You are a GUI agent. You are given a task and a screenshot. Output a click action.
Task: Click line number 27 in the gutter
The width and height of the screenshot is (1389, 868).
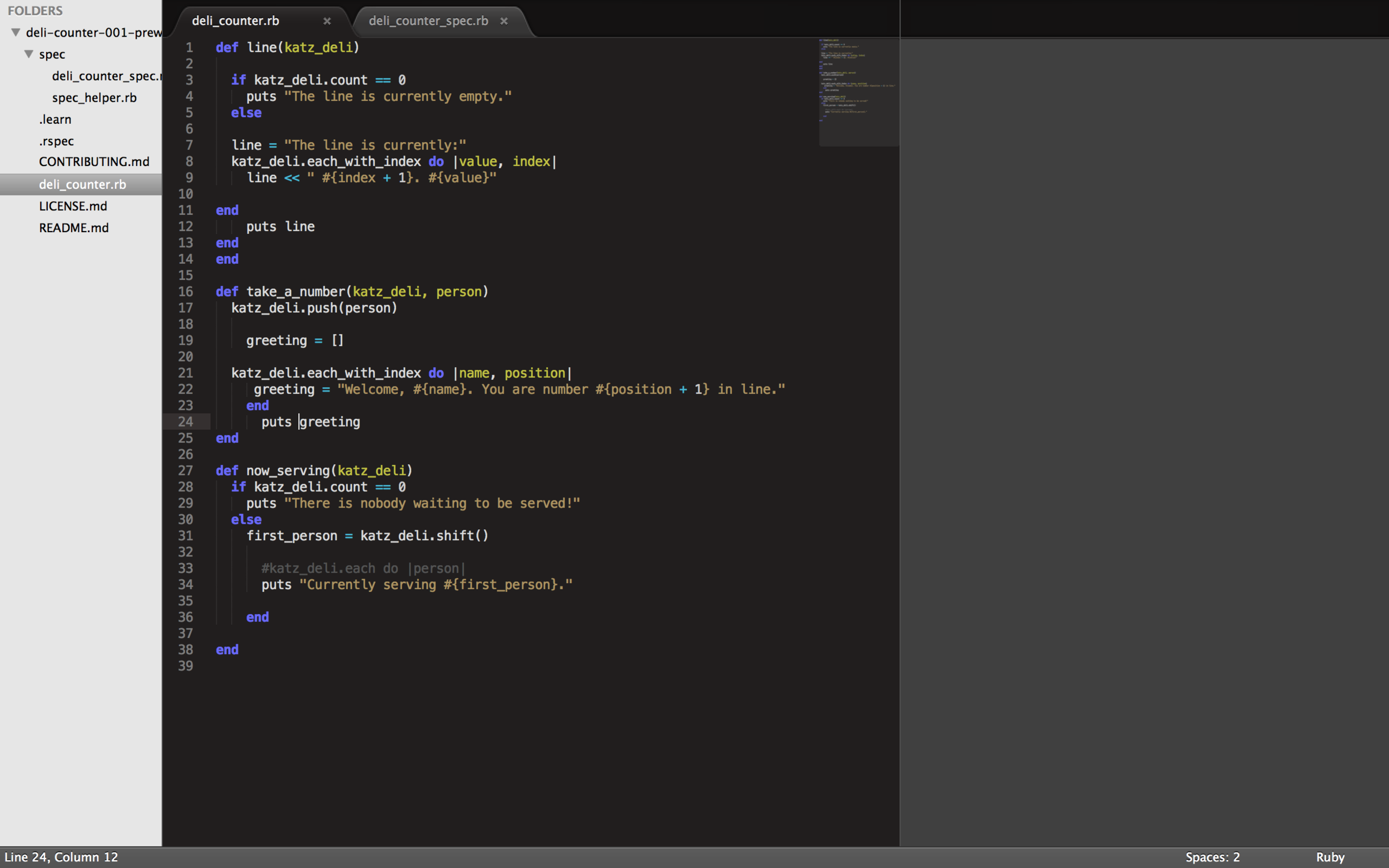186,471
